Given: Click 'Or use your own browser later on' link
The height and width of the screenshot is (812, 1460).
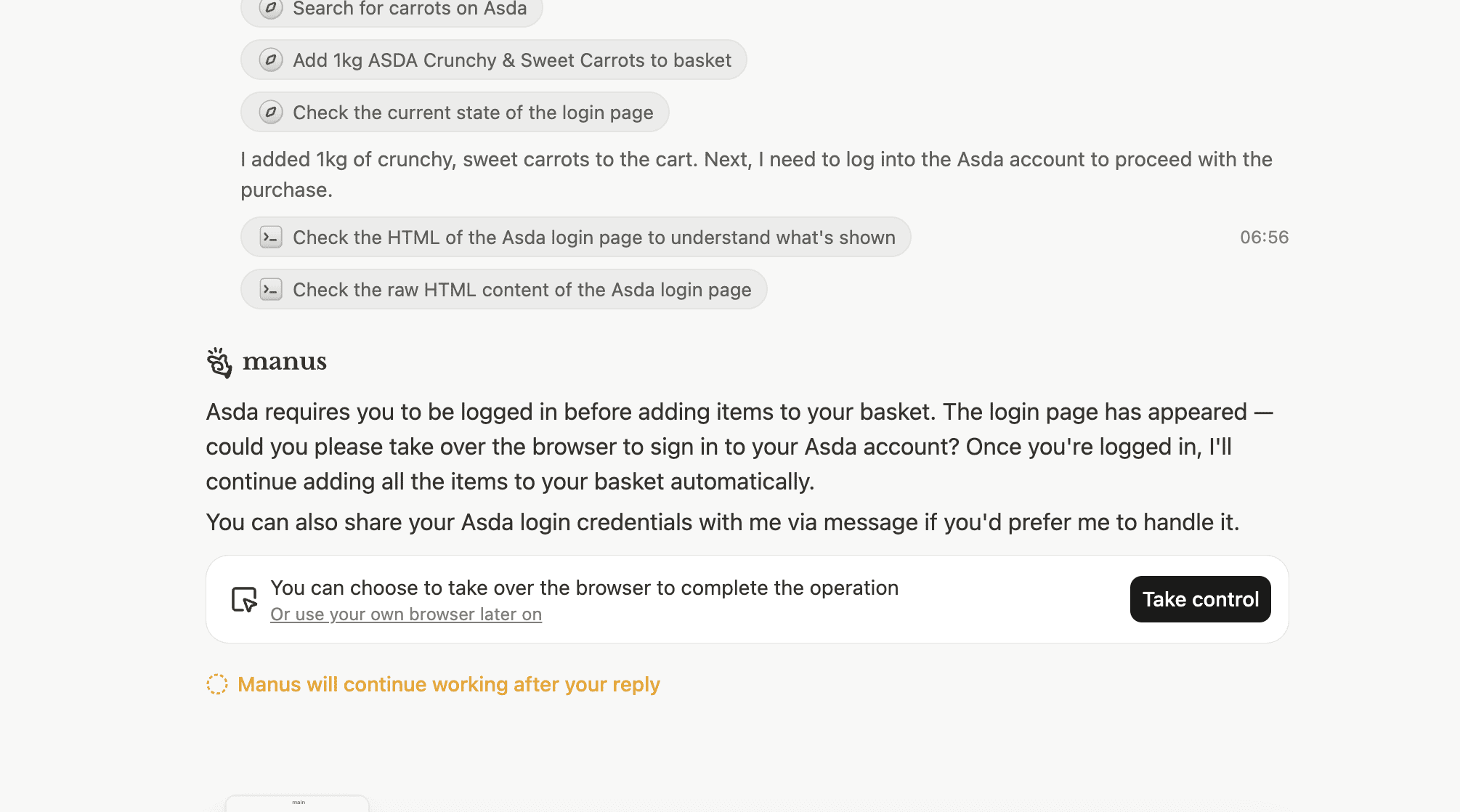Looking at the screenshot, I should coord(405,614).
